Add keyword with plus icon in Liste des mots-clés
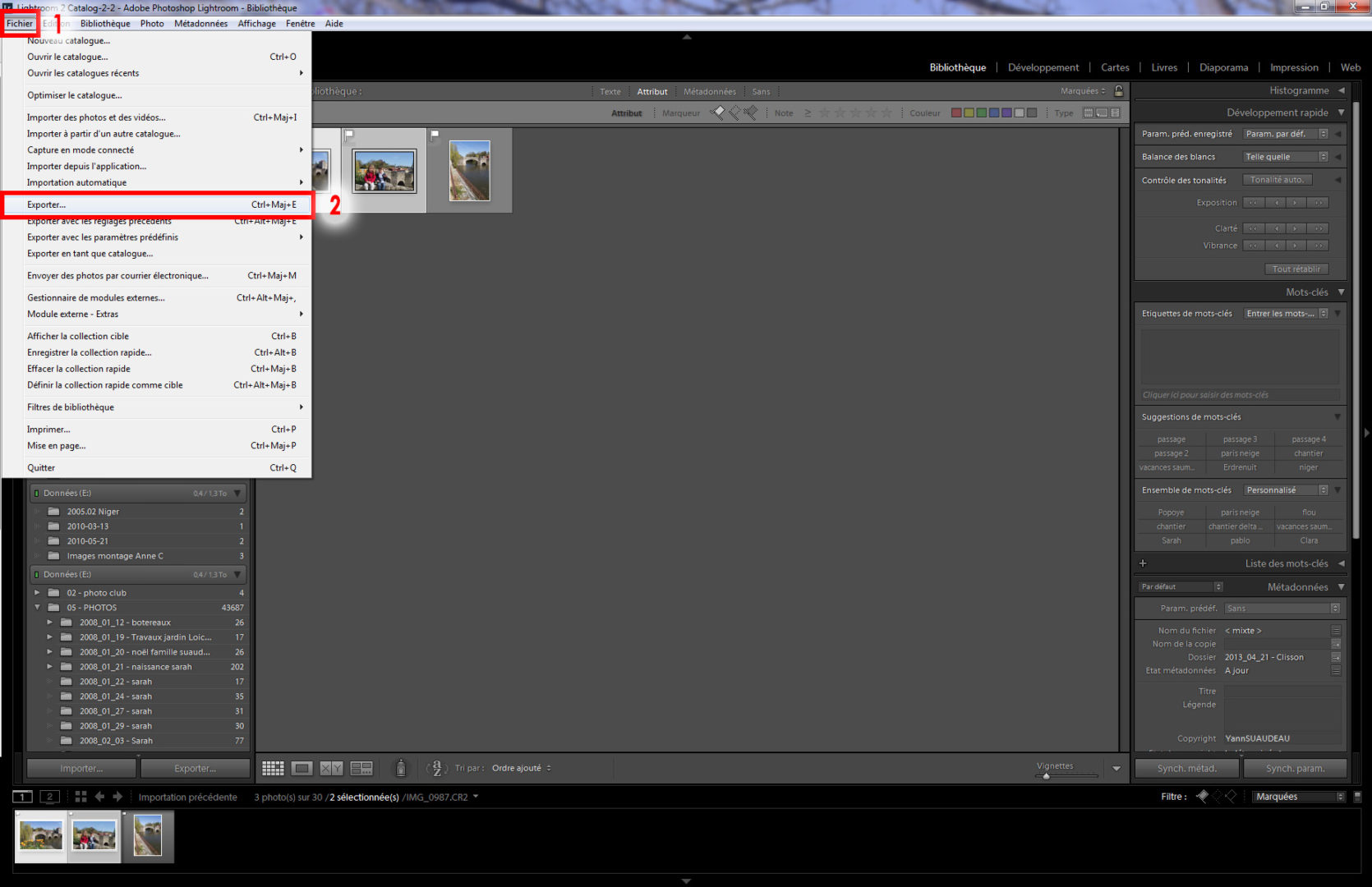Screen dimensions: 1372x887 tap(1143, 563)
